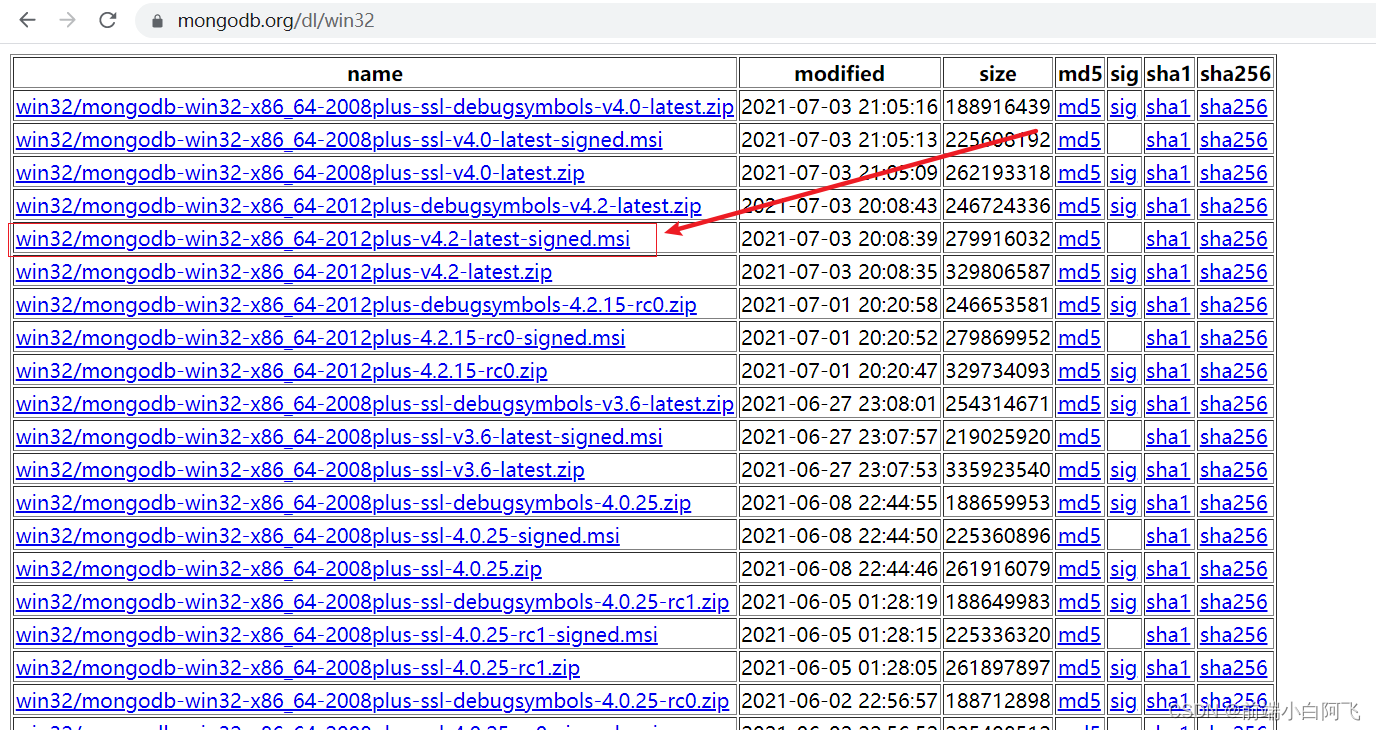1376x730 pixels.
Task: Click the browser Back arrow
Action: point(28,20)
